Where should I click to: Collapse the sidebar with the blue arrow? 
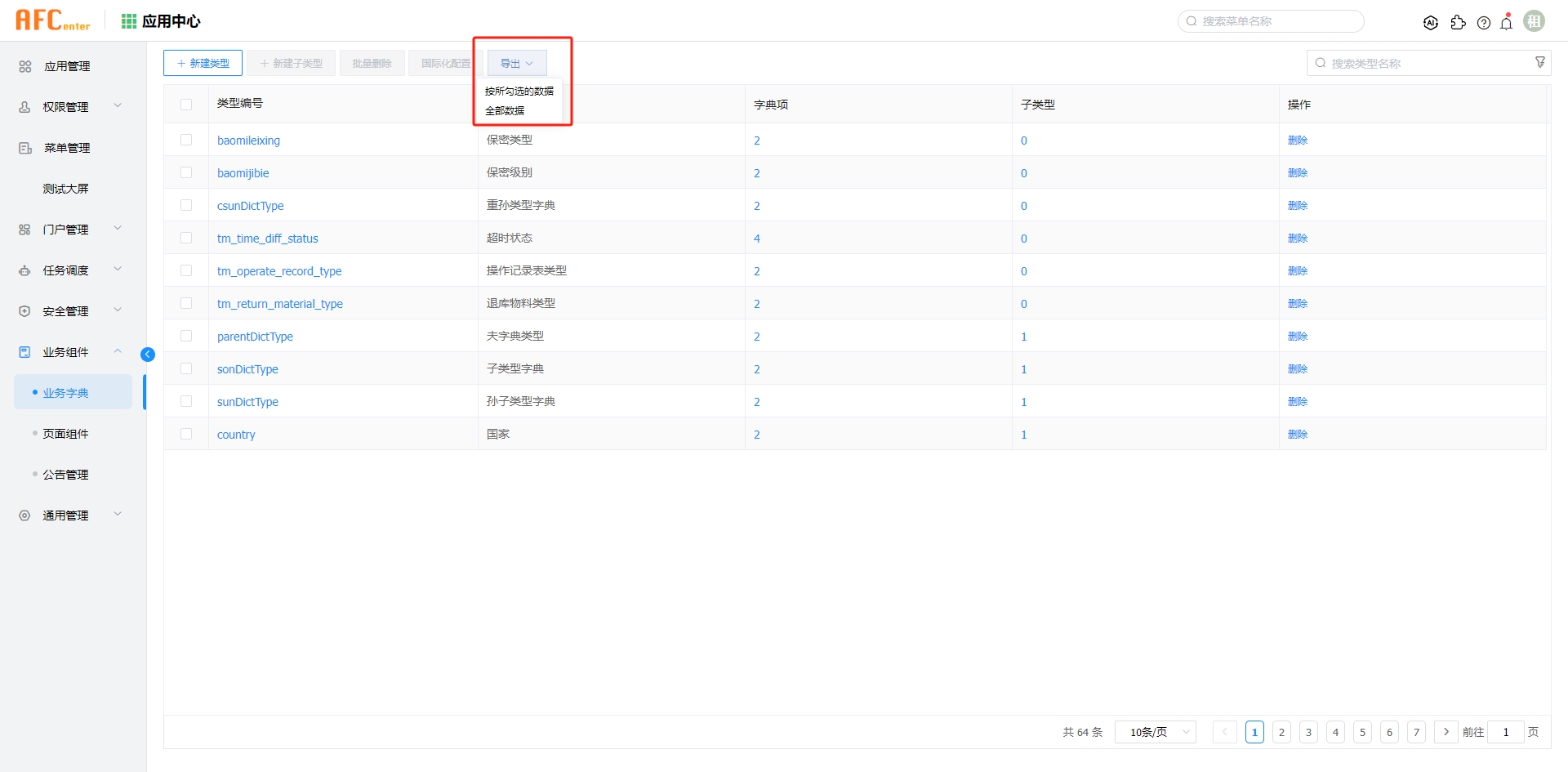[148, 354]
